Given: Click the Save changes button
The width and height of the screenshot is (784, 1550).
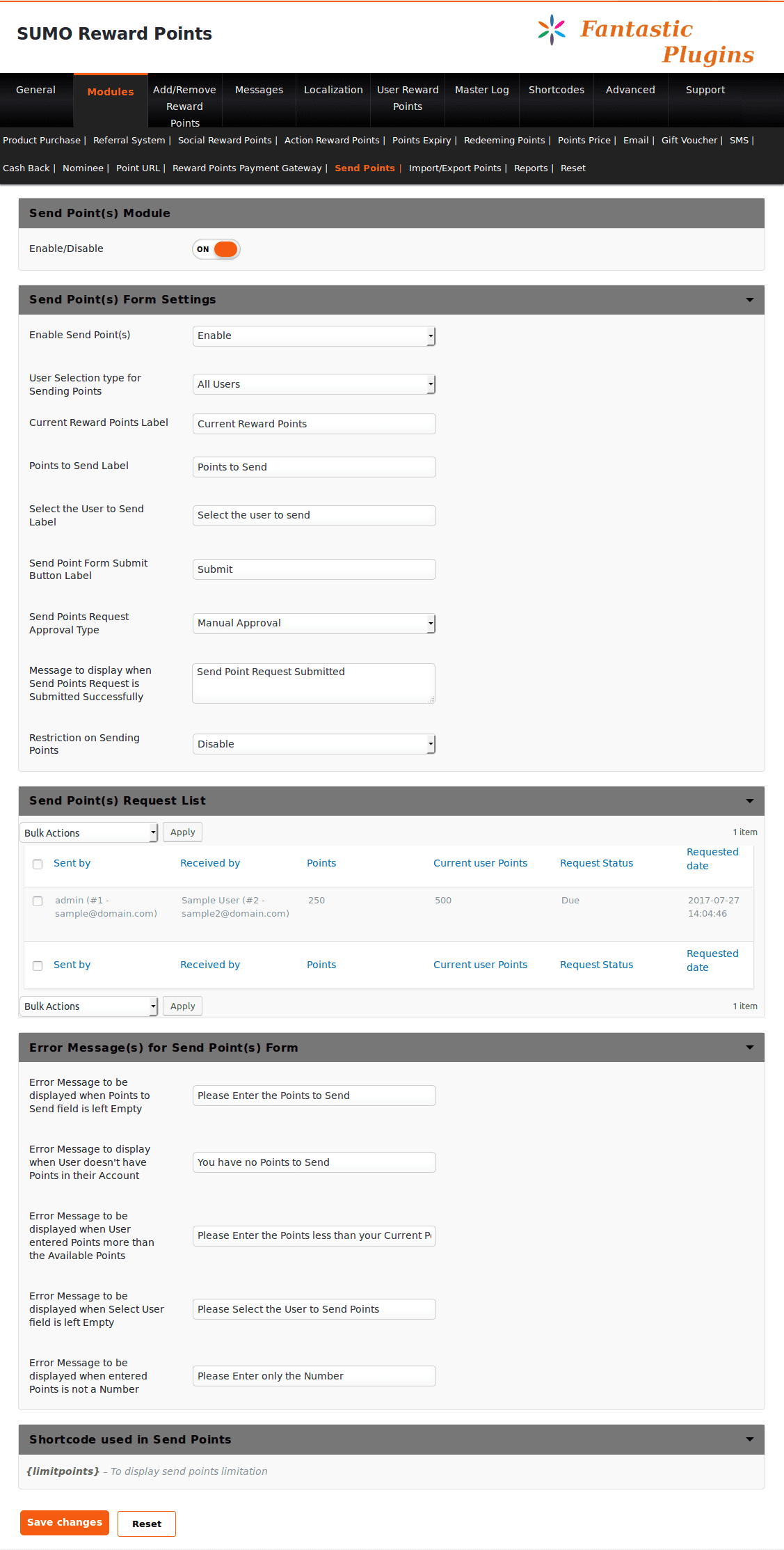Looking at the screenshot, I should point(65,1522).
